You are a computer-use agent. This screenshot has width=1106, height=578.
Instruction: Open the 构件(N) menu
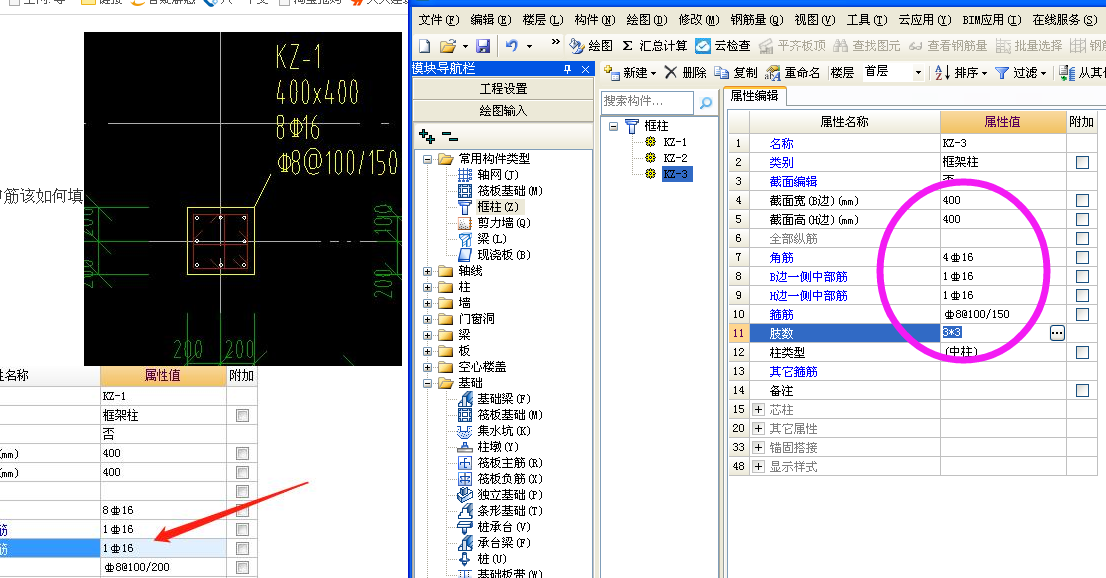(x=595, y=20)
